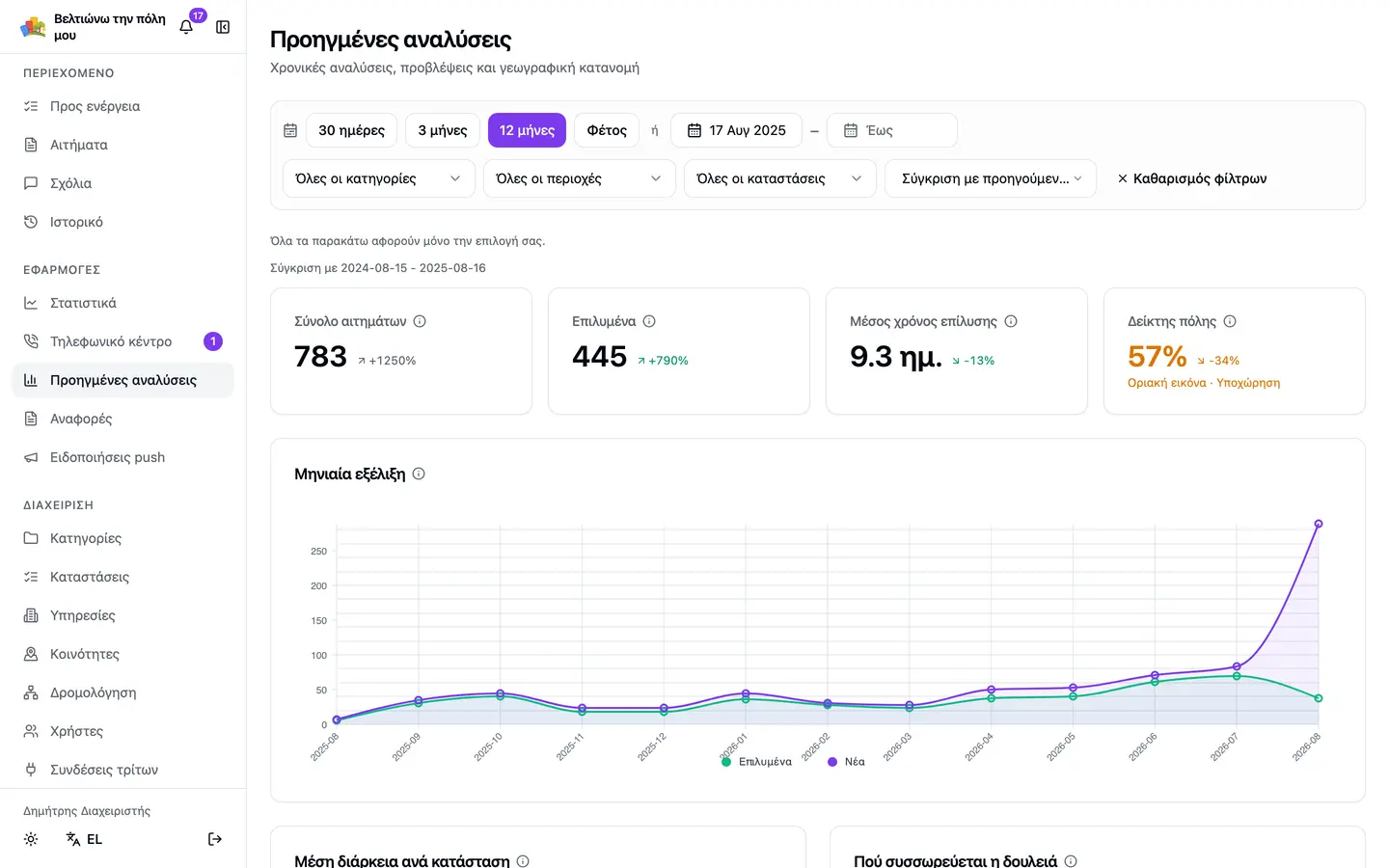Click the Νέα data point at 2026-08
The width and height of the screenshot is (1389, 868).
click(x=1319, y=524)
